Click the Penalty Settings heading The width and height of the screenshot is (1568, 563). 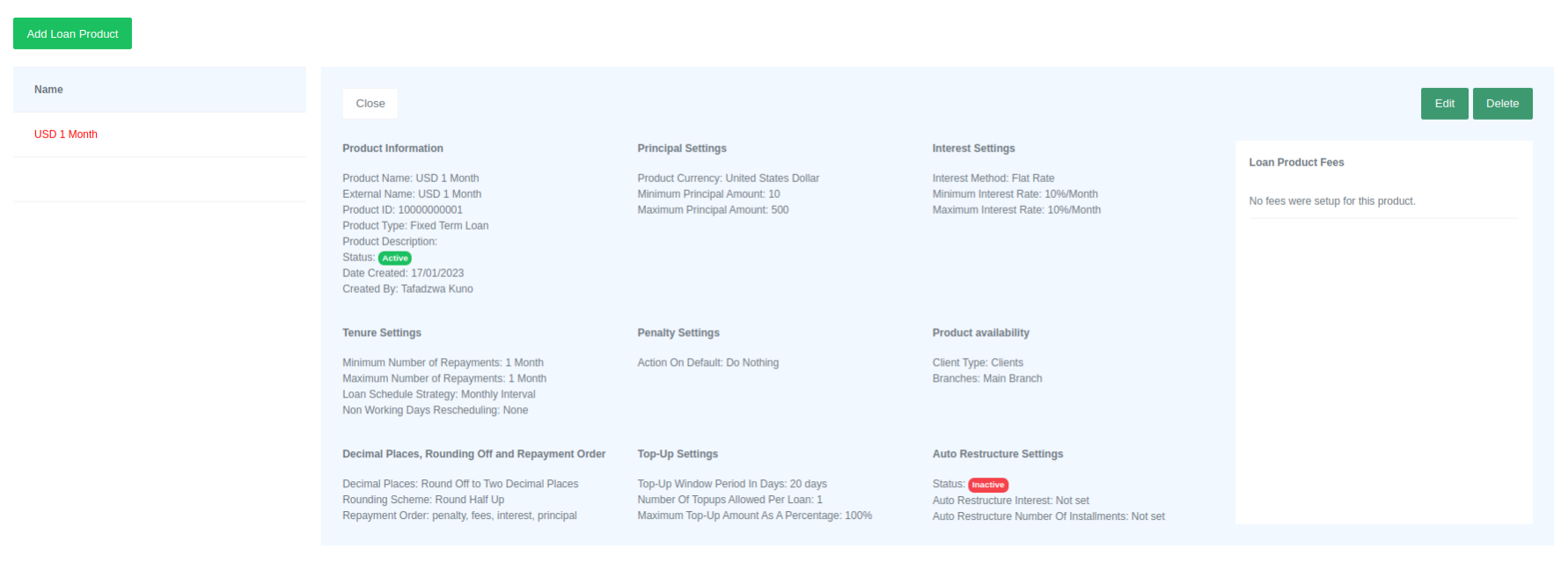pos(678,333)
